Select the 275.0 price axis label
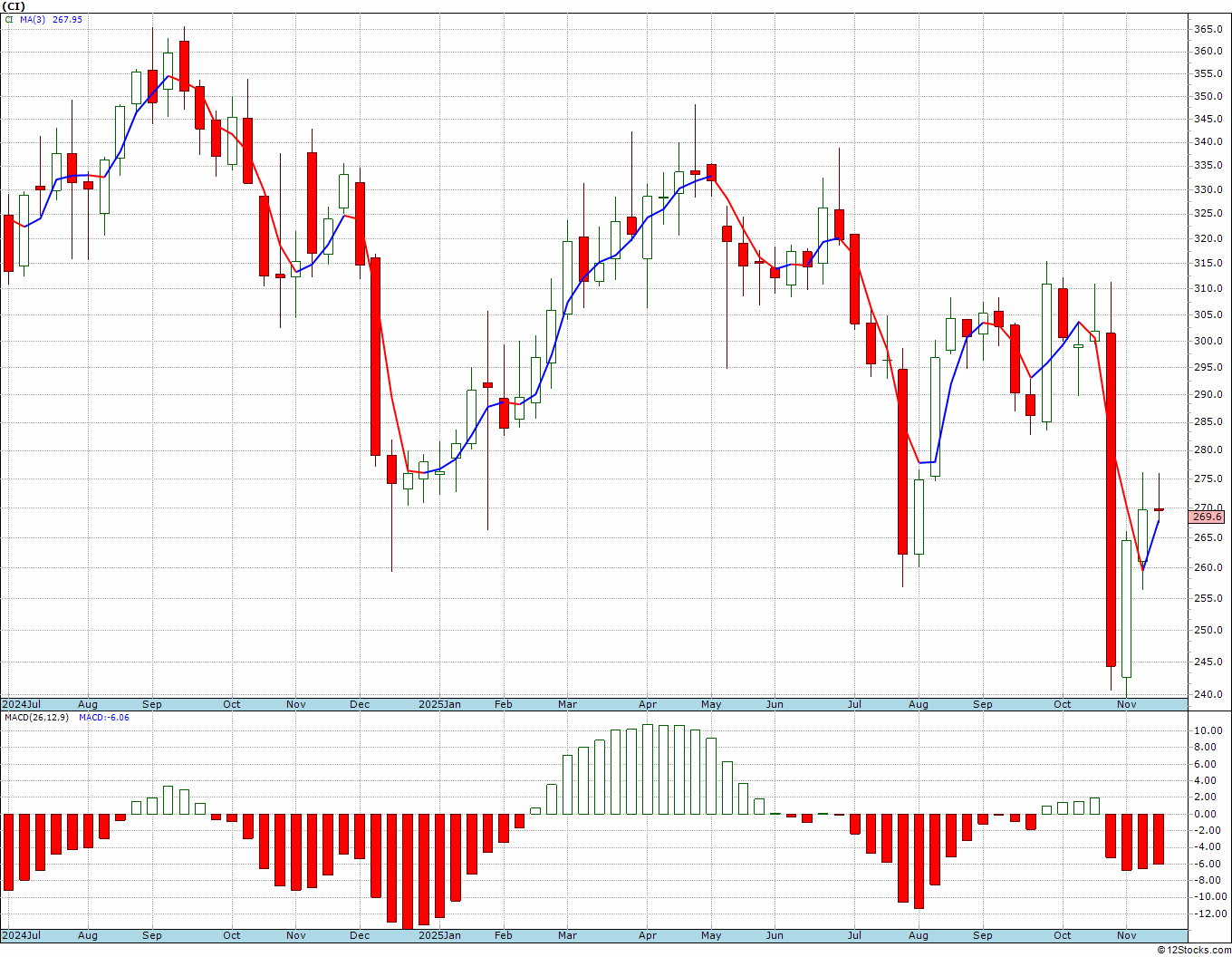This screenshot has height=957, width=1232. (x=1208, y=478)
